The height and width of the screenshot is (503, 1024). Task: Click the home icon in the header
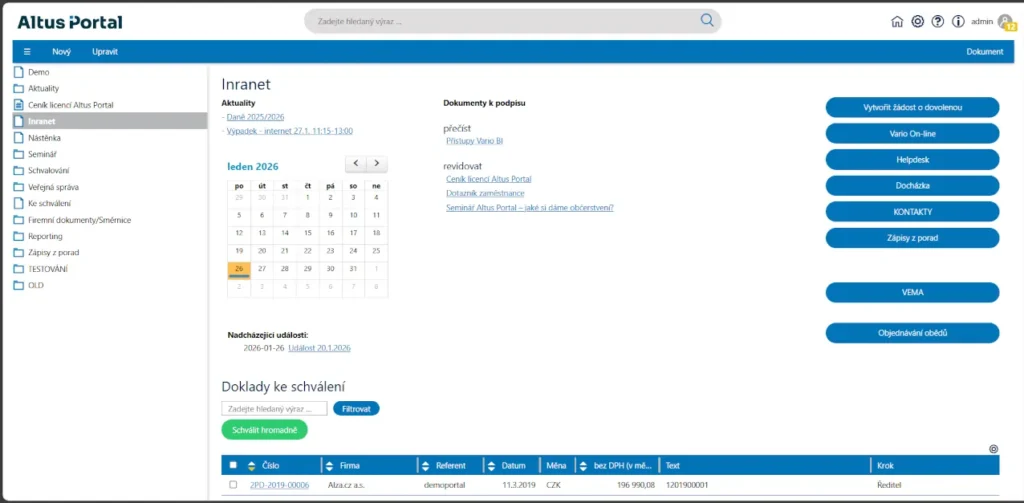click(x=897, y=22)
